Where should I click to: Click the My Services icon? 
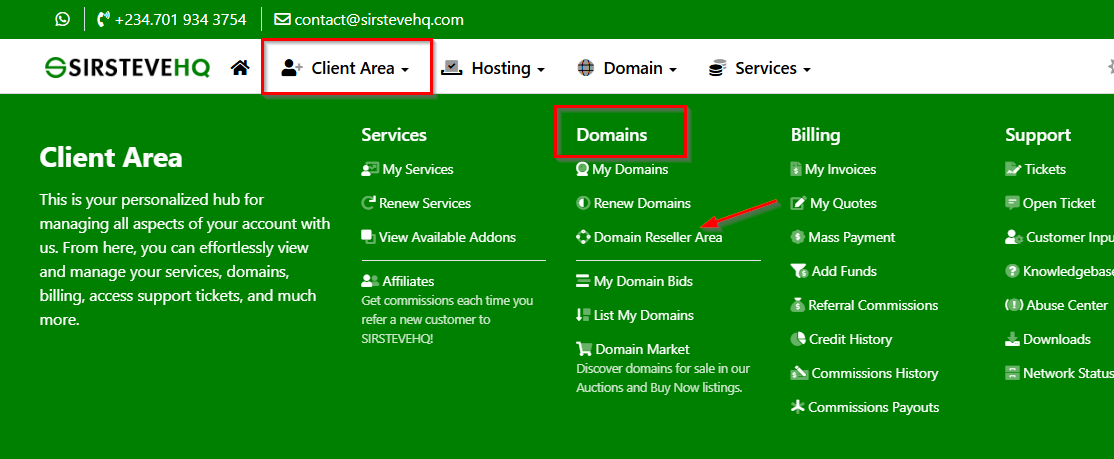[370, 169]
